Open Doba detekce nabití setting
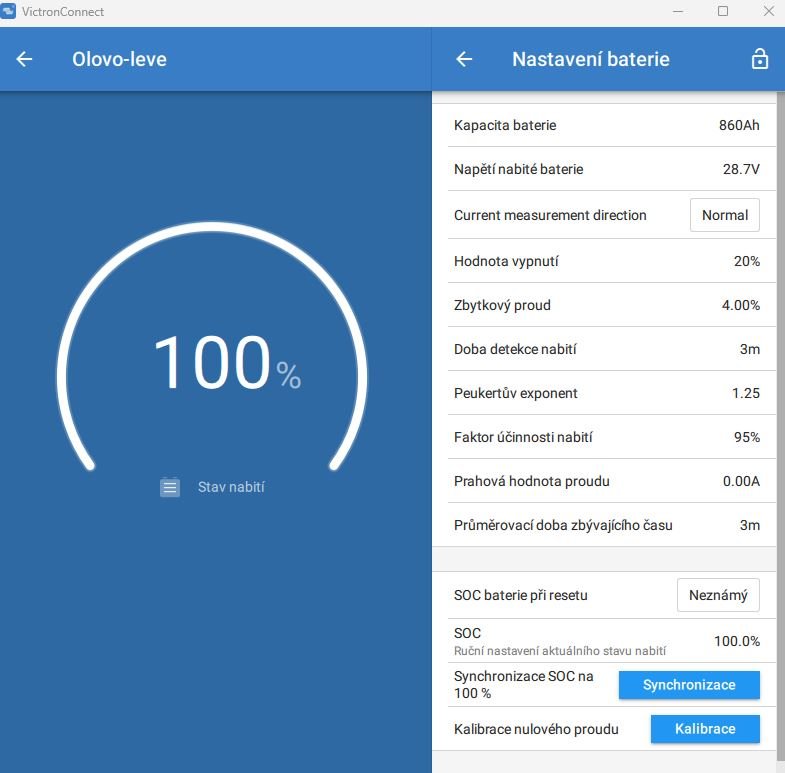Screen dimensions: 785x773 coord(606,349)
